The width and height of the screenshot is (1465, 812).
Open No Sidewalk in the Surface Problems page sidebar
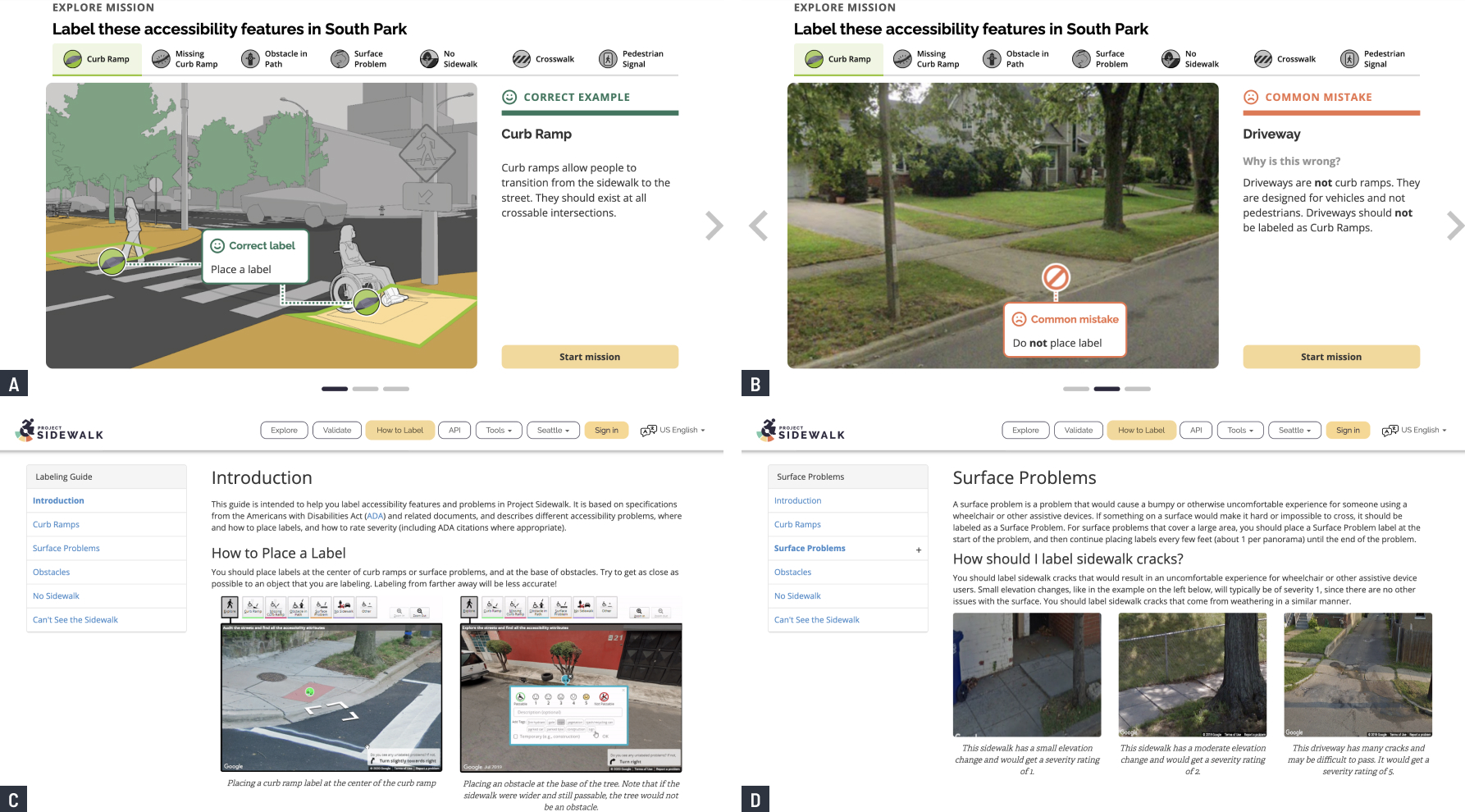coord(848,596)
